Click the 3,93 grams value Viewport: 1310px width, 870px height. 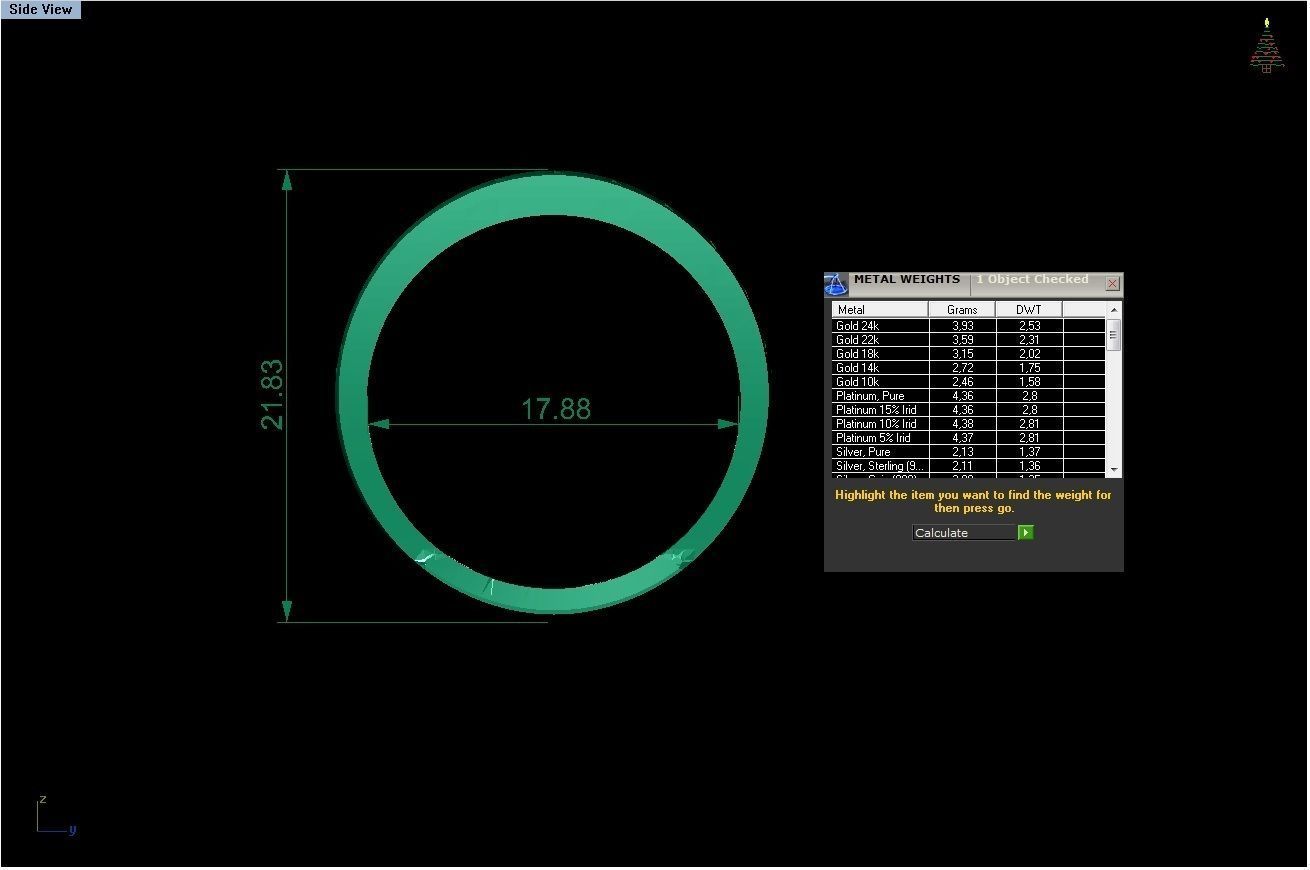pyautogui.click(x=962, y=326)
